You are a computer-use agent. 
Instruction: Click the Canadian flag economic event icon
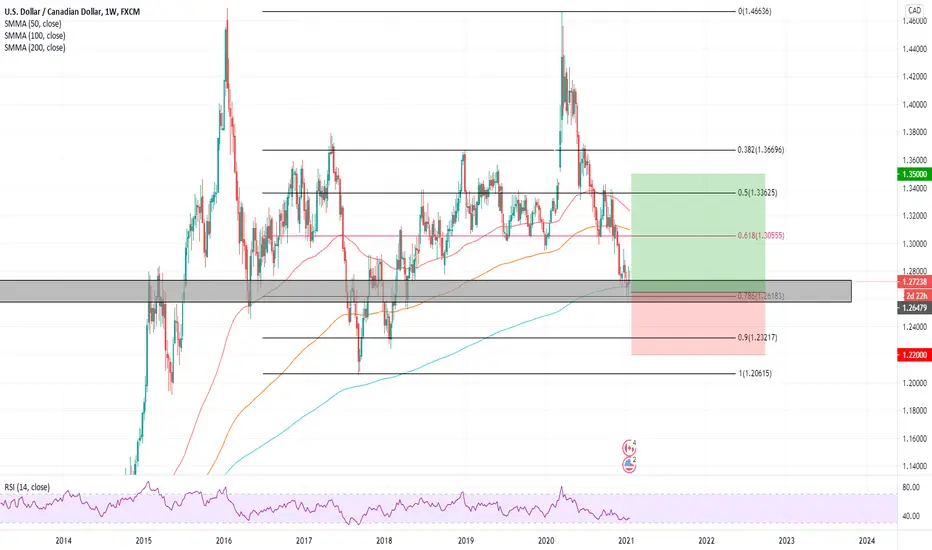(628, 447)
